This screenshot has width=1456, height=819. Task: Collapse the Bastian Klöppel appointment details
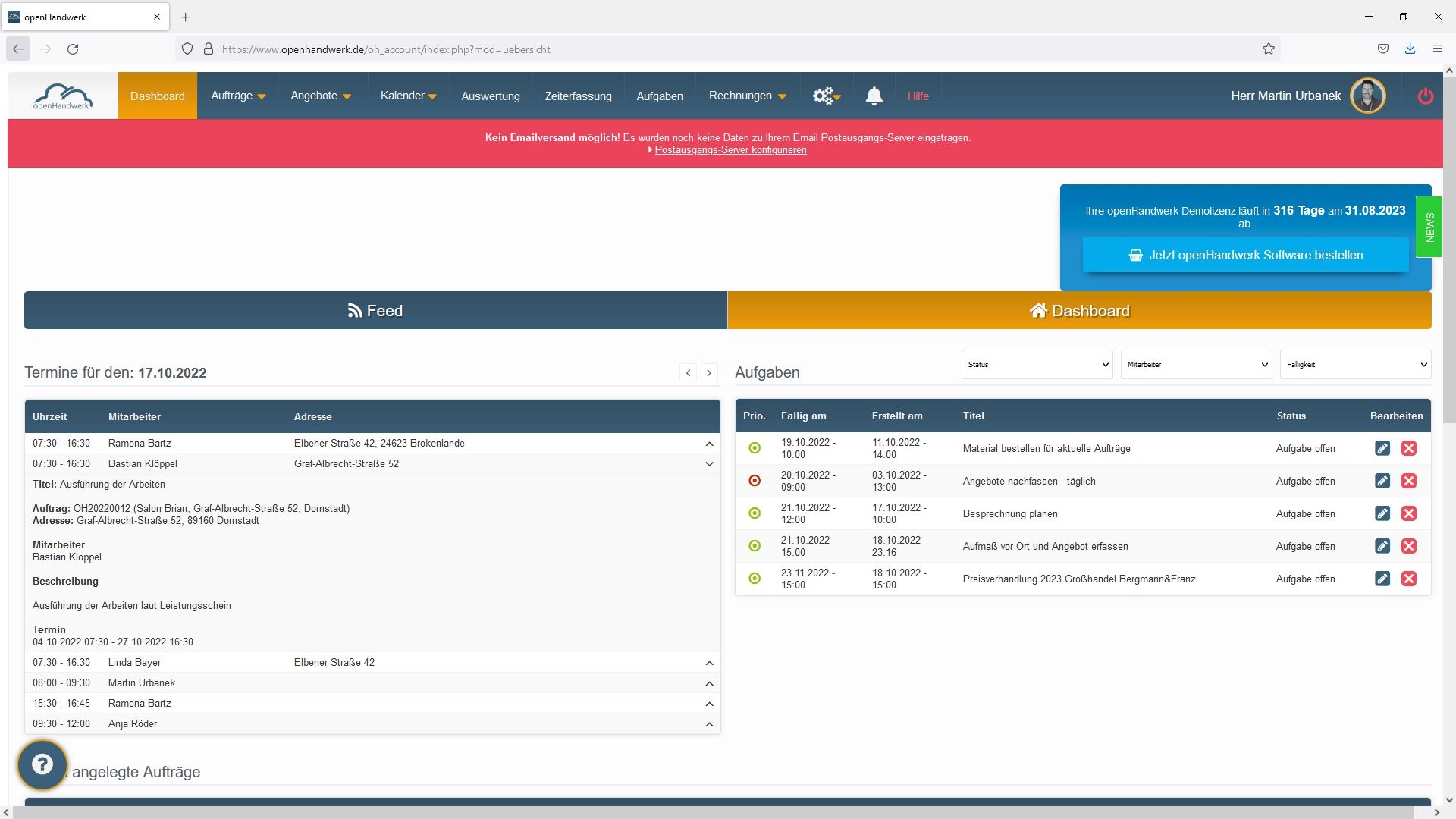pos(709,464)
